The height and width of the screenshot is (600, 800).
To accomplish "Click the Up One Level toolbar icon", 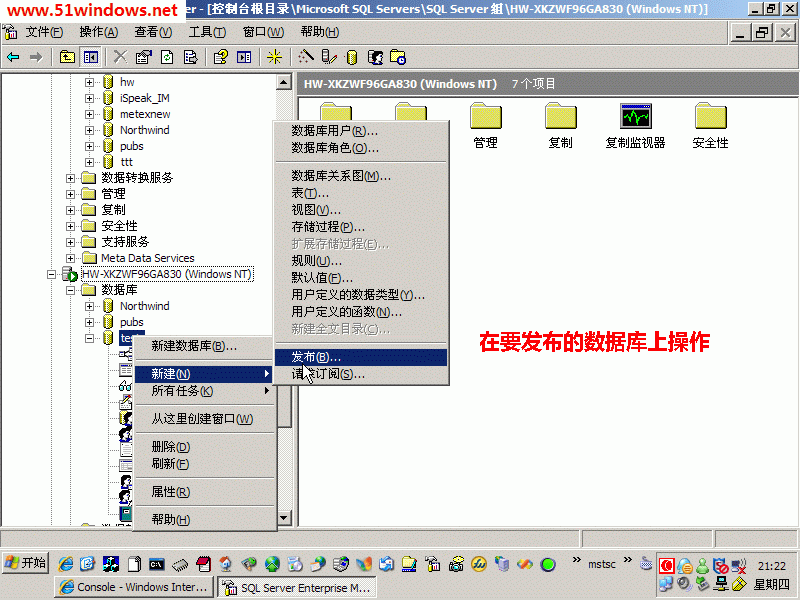I will pos(67,57).
